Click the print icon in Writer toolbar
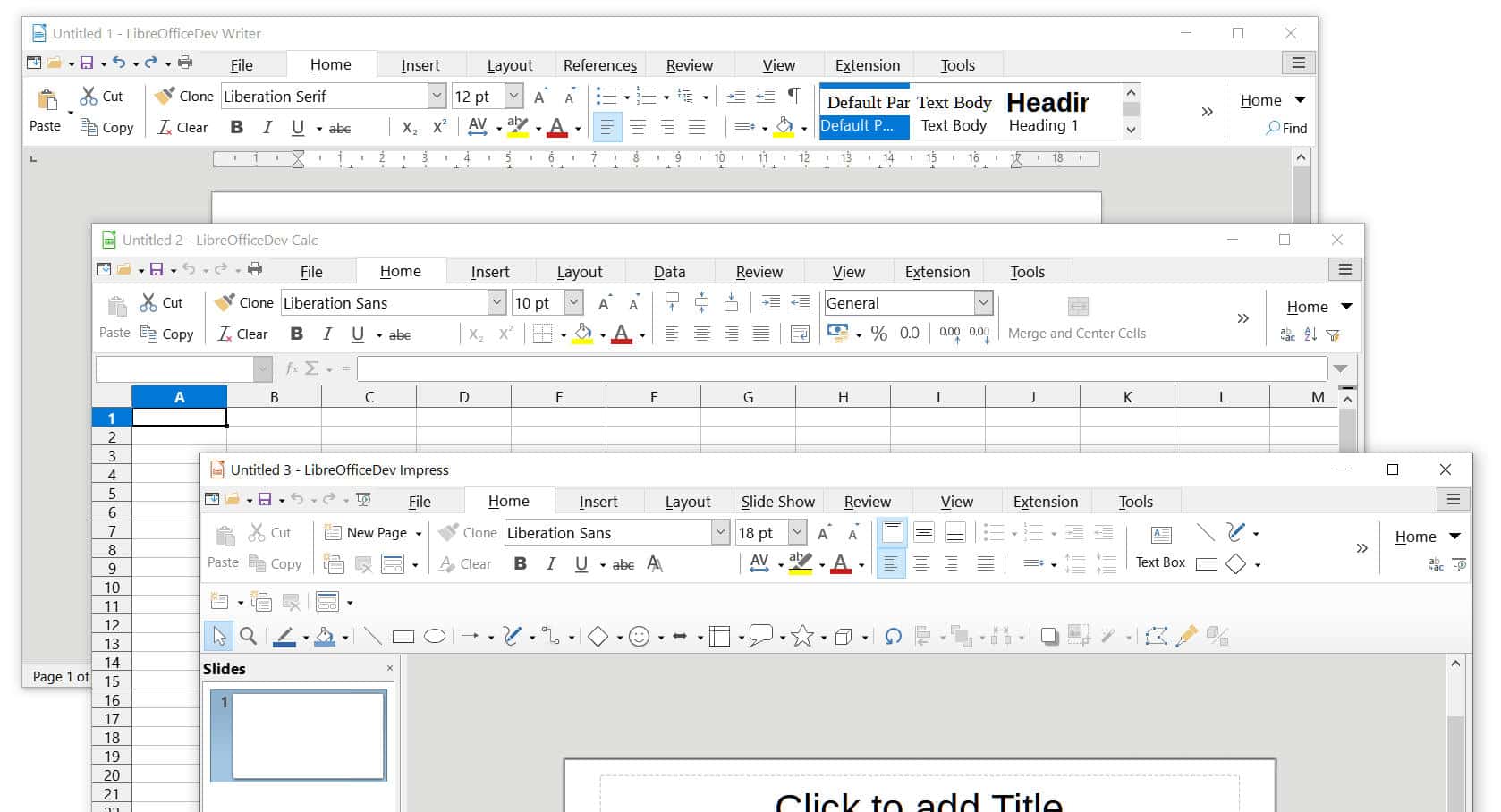 pyautogui.click(x=185, y=63)
